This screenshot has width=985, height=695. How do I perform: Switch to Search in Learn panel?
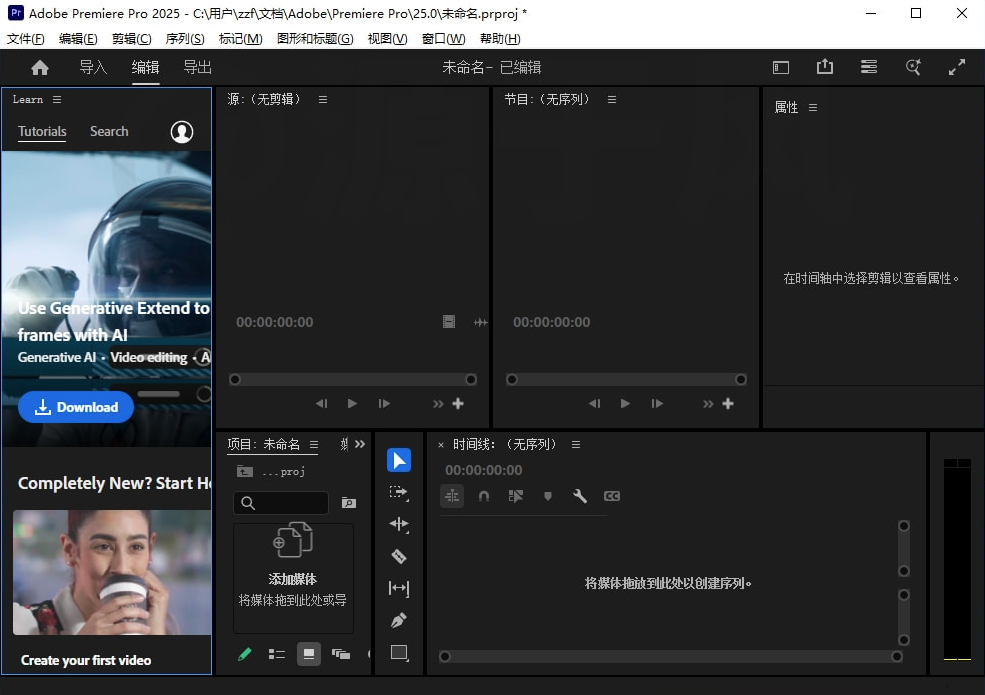click(x=109, y=131)
